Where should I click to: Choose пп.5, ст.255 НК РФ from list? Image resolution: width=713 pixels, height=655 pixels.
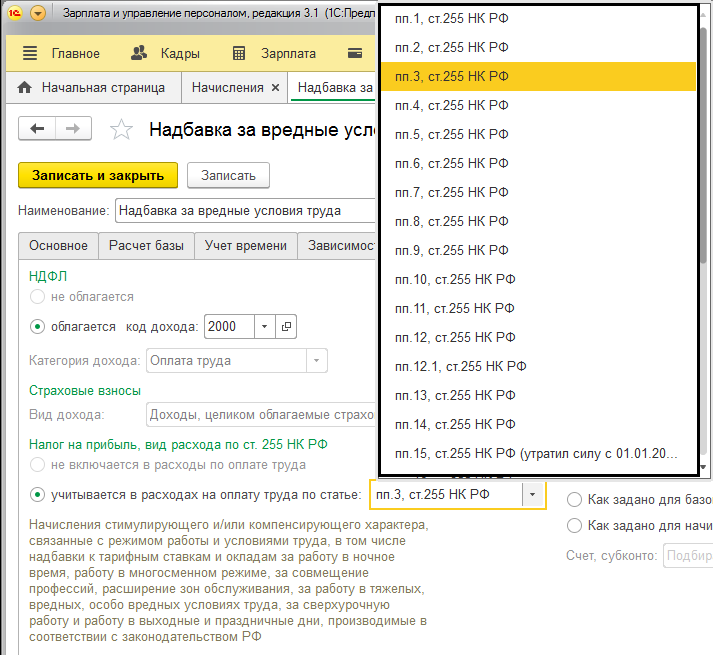coord(452,134)
